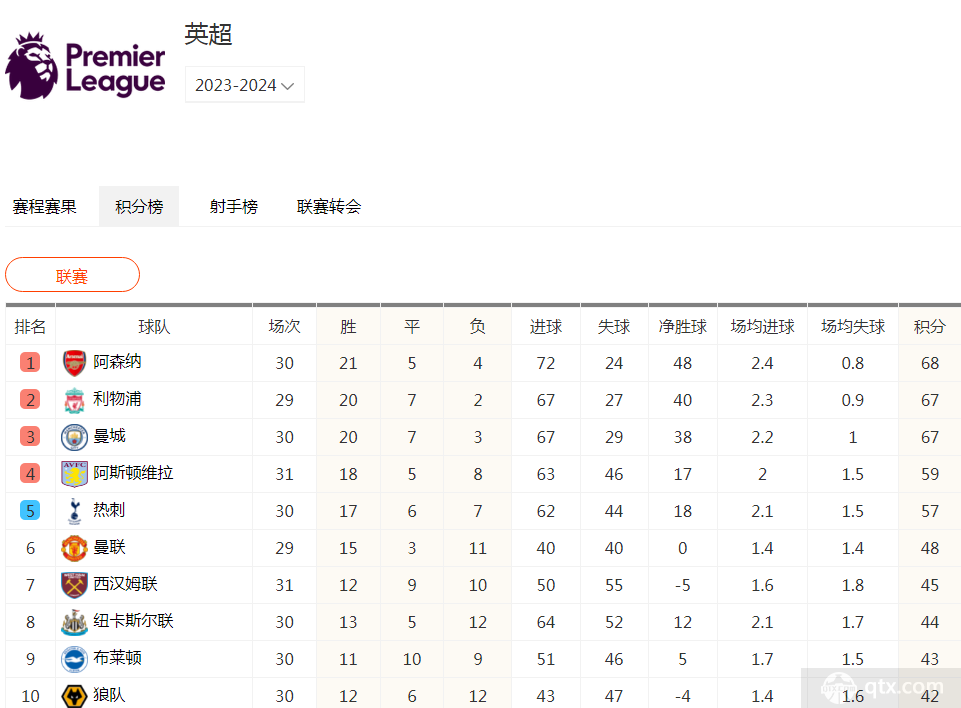Image resolution: width=961 pixels, height=708 pixels.
Task: Click the 进球 column header
Action: tap(545, 327)
